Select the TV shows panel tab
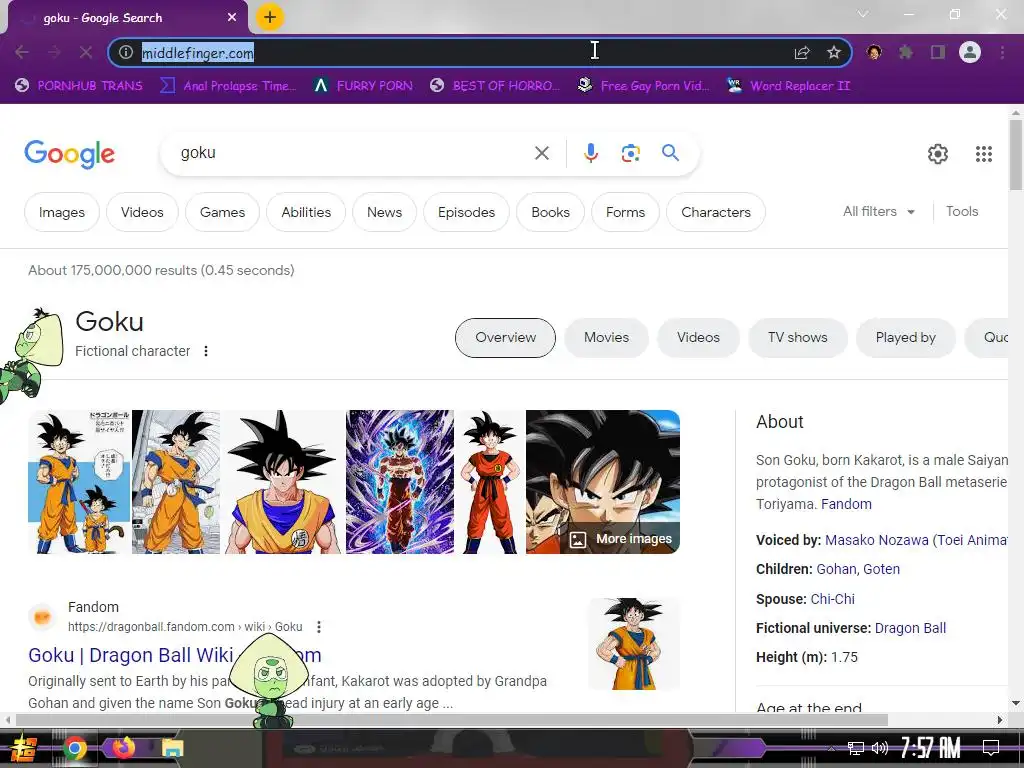1024x768 pixels. pos(797,338)
